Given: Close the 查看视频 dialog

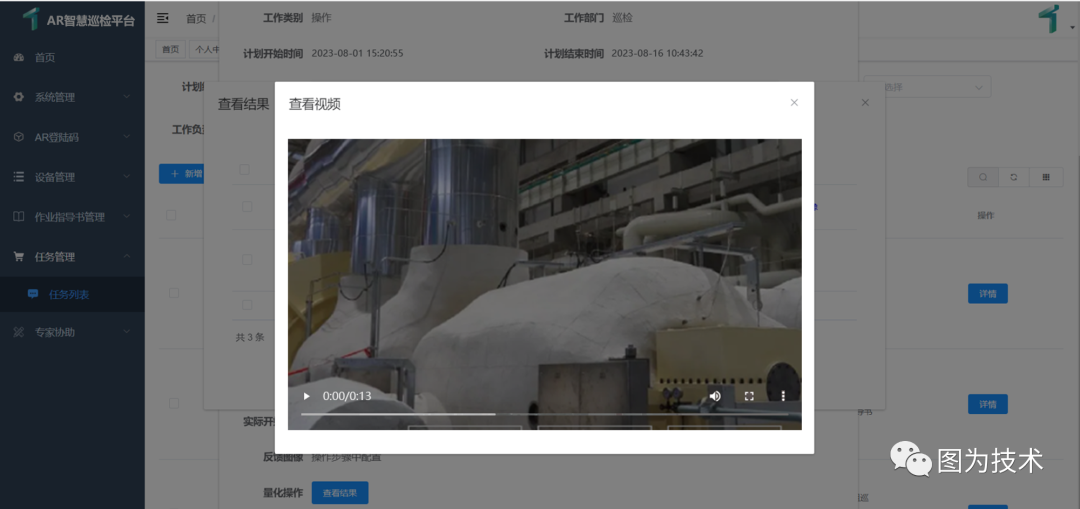Looking at the screenshot, I should (794, 103).
